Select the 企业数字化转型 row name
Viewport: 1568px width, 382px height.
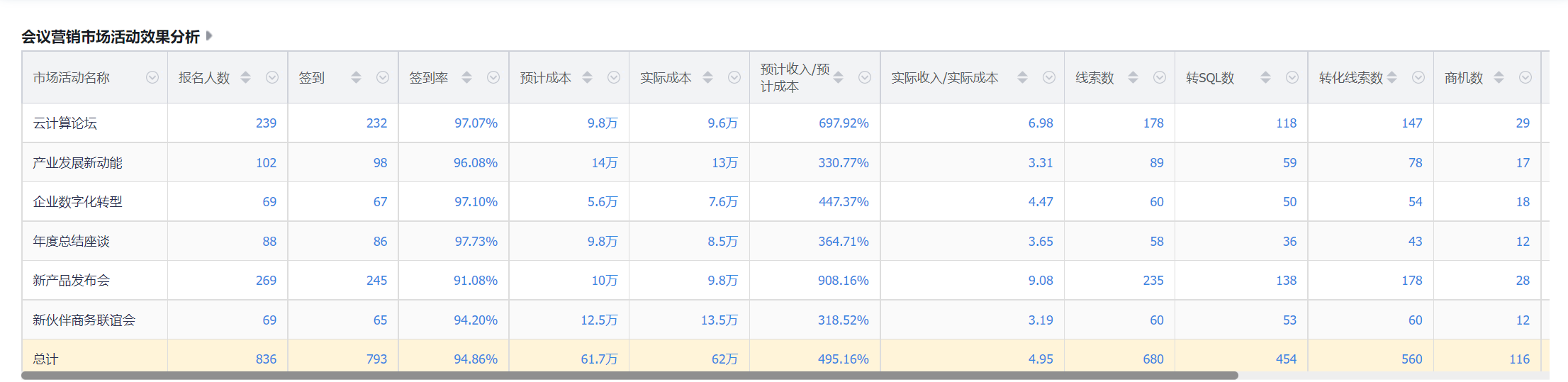pyautogui.click(x=77, y=202)
